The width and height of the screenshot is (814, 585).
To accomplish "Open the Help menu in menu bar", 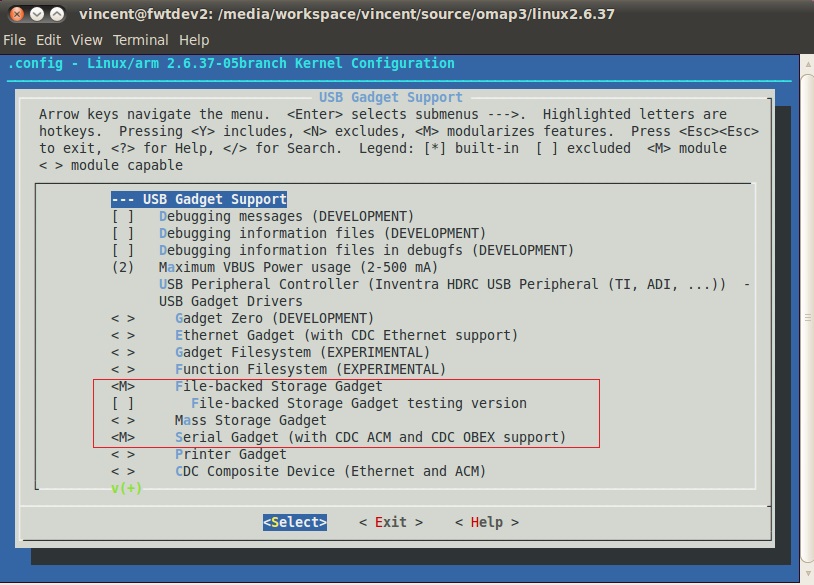I will click(x=194, y=40).
